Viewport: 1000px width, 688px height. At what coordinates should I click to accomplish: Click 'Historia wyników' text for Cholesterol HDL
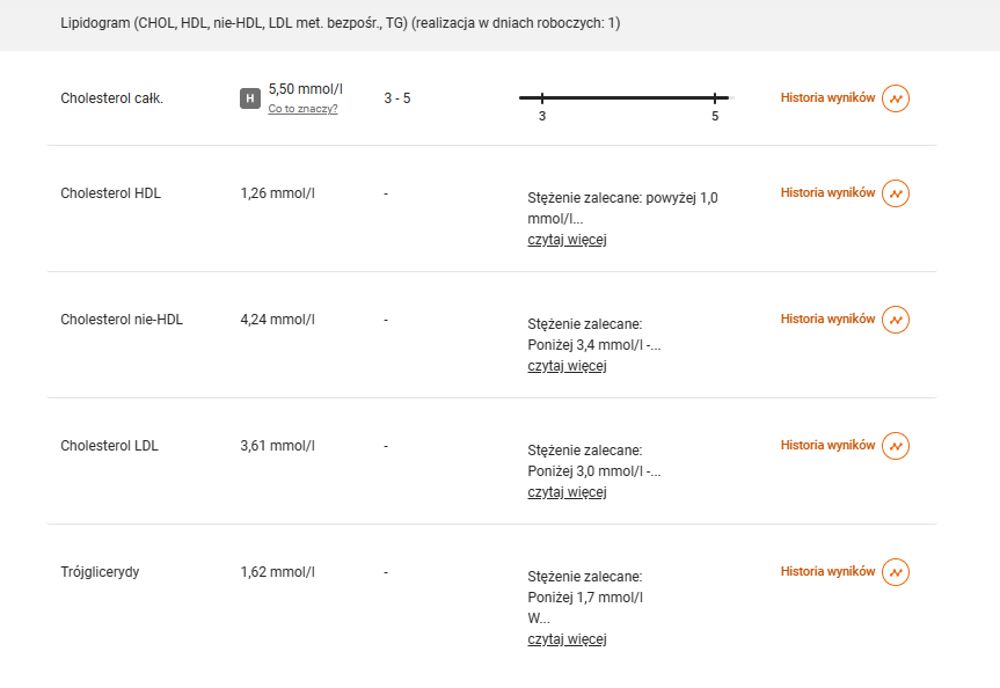[x=828, y=193]
